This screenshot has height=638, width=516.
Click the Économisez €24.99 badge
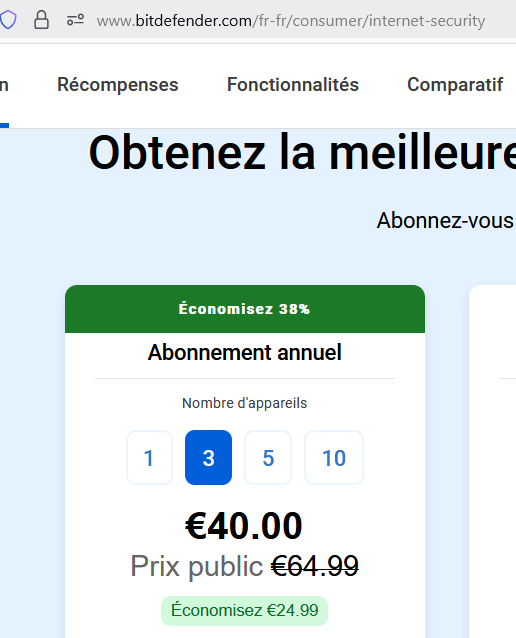(245, 610)
